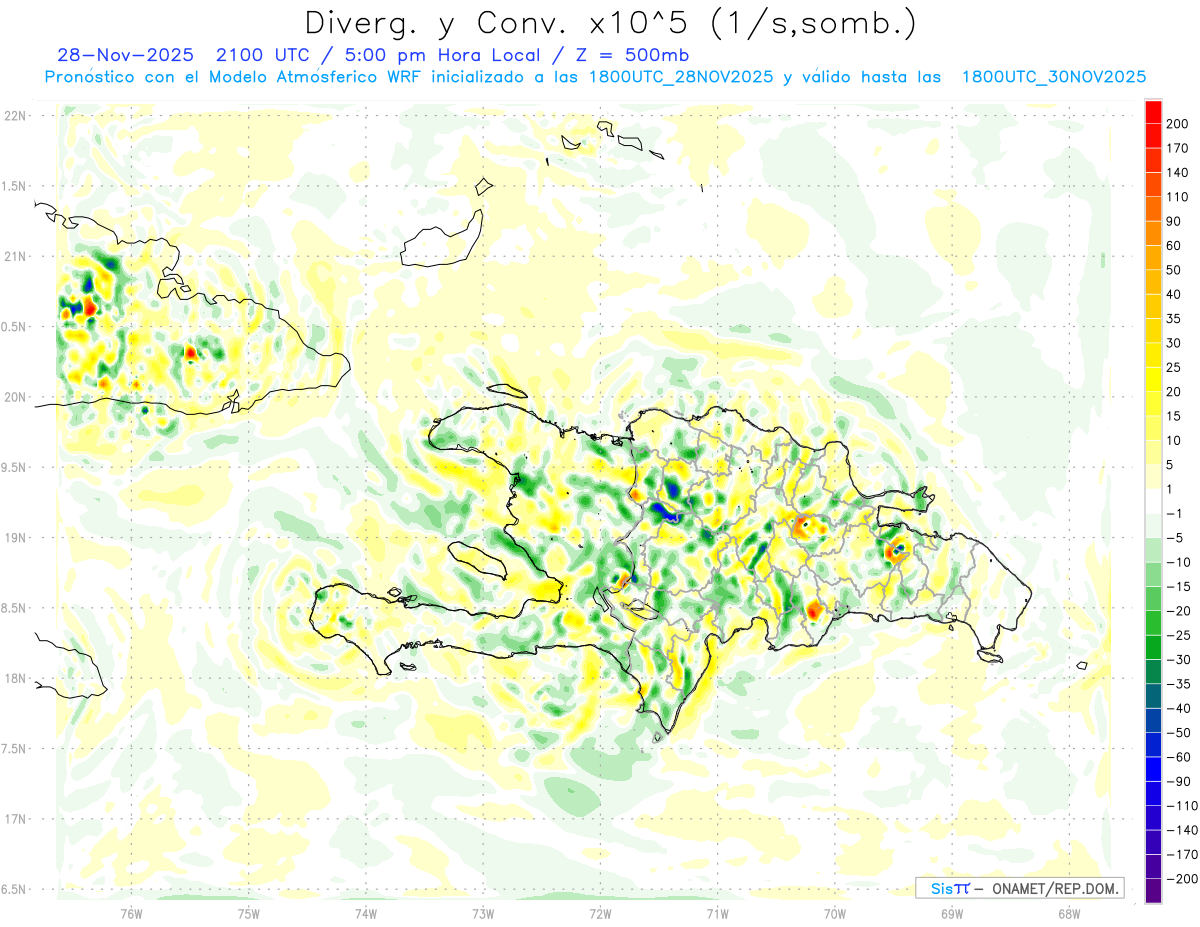Click the longitude label '74W'
1200x927 pixels.
pyautogui.click(x=366, y=913)
